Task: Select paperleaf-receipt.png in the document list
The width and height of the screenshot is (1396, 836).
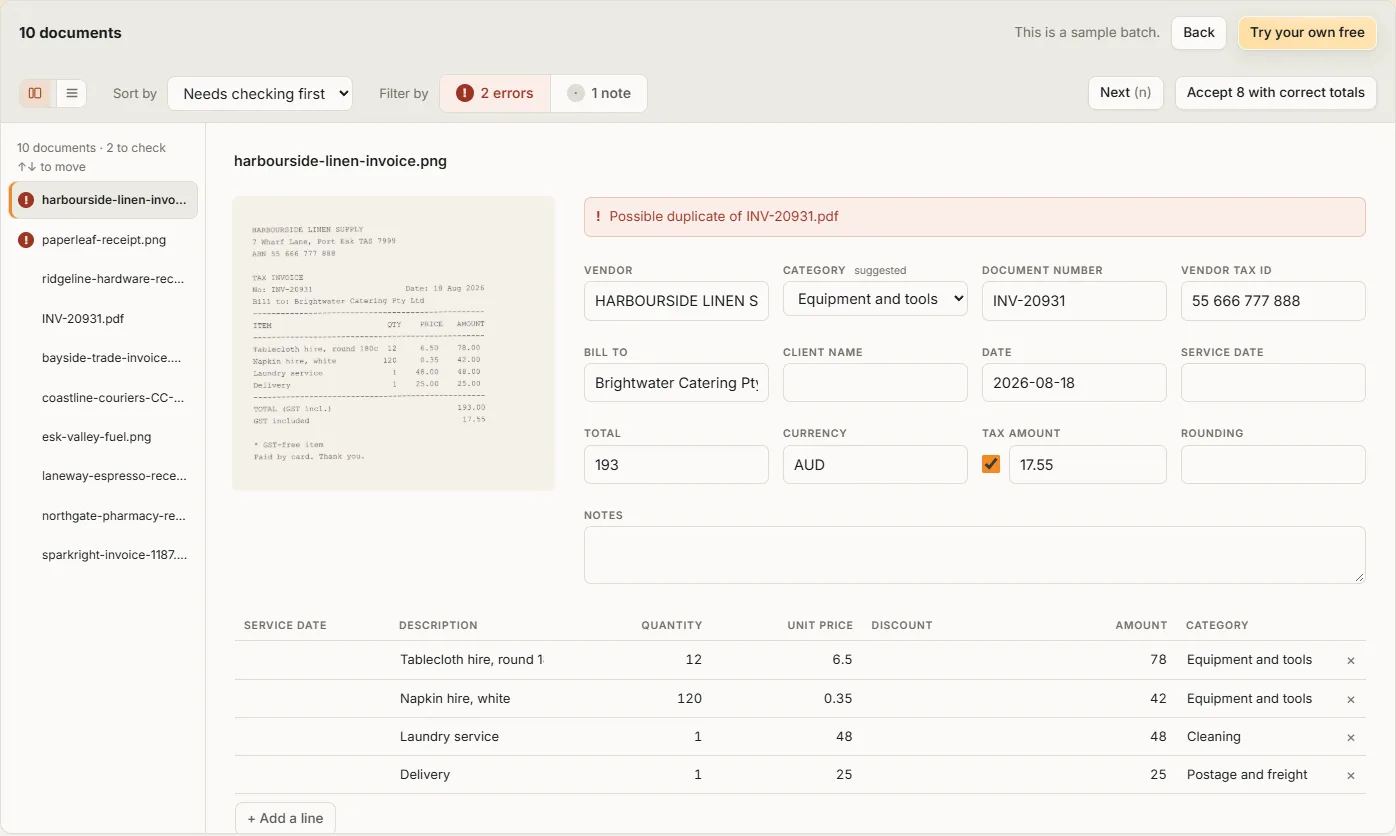Action: [x=103, y=240]
